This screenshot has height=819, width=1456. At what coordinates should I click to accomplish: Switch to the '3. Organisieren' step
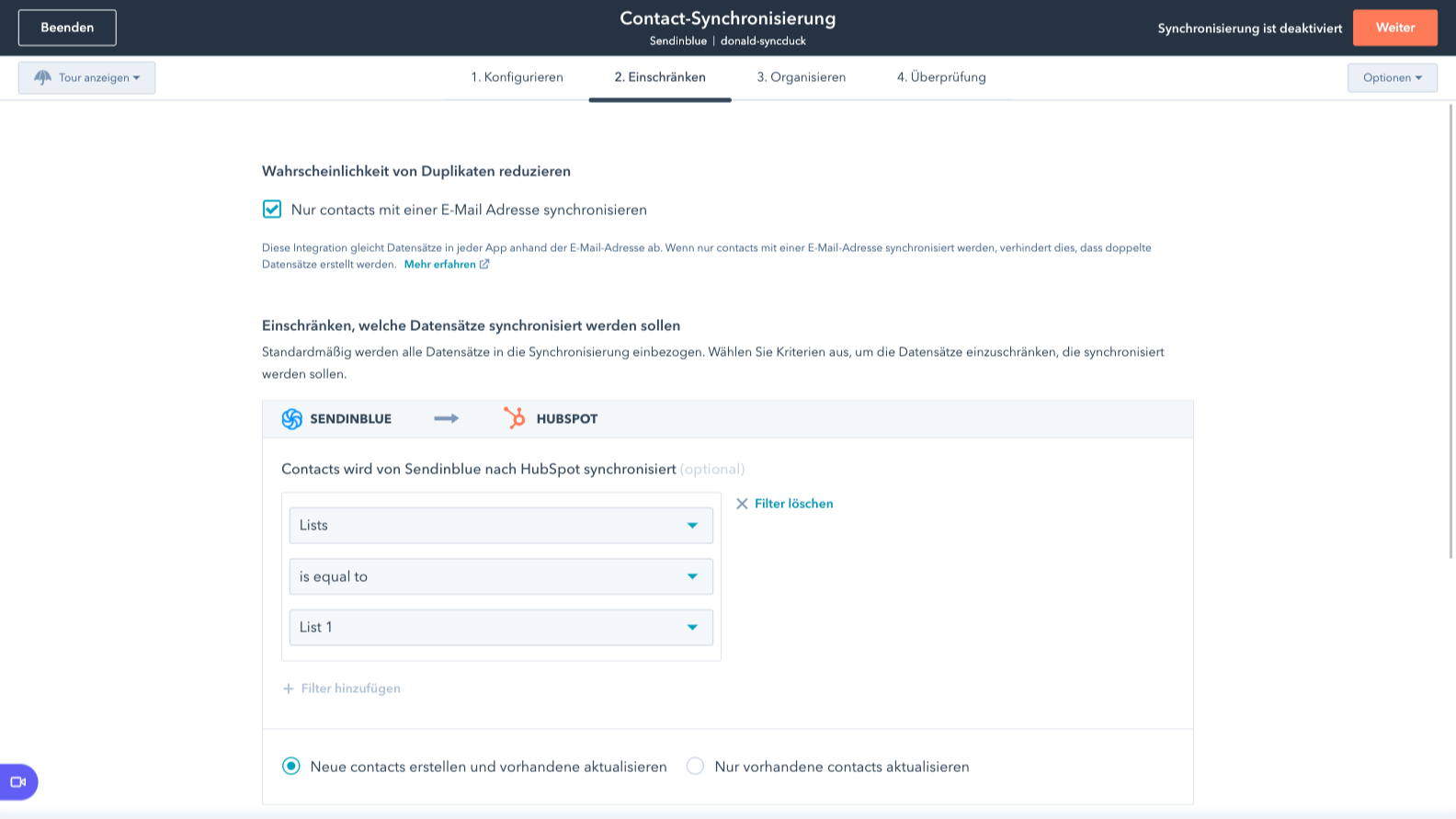[x=801, y=77]
